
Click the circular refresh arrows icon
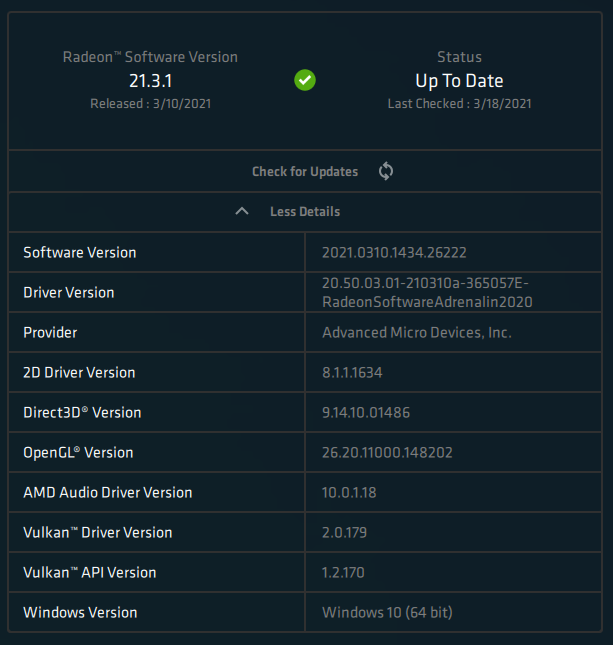(386, 171)
